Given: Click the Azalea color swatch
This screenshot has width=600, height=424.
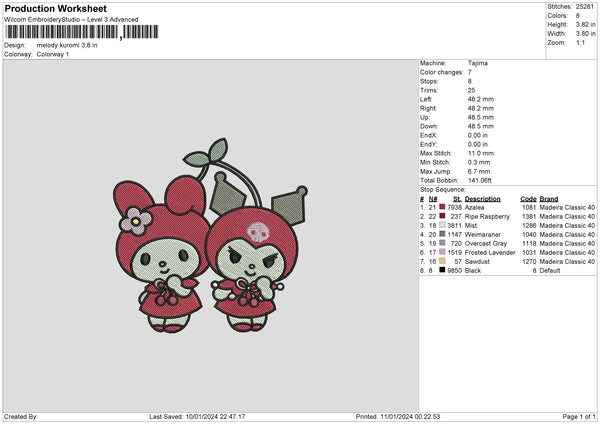Looking at the screenshot, I should coord(442,207).
